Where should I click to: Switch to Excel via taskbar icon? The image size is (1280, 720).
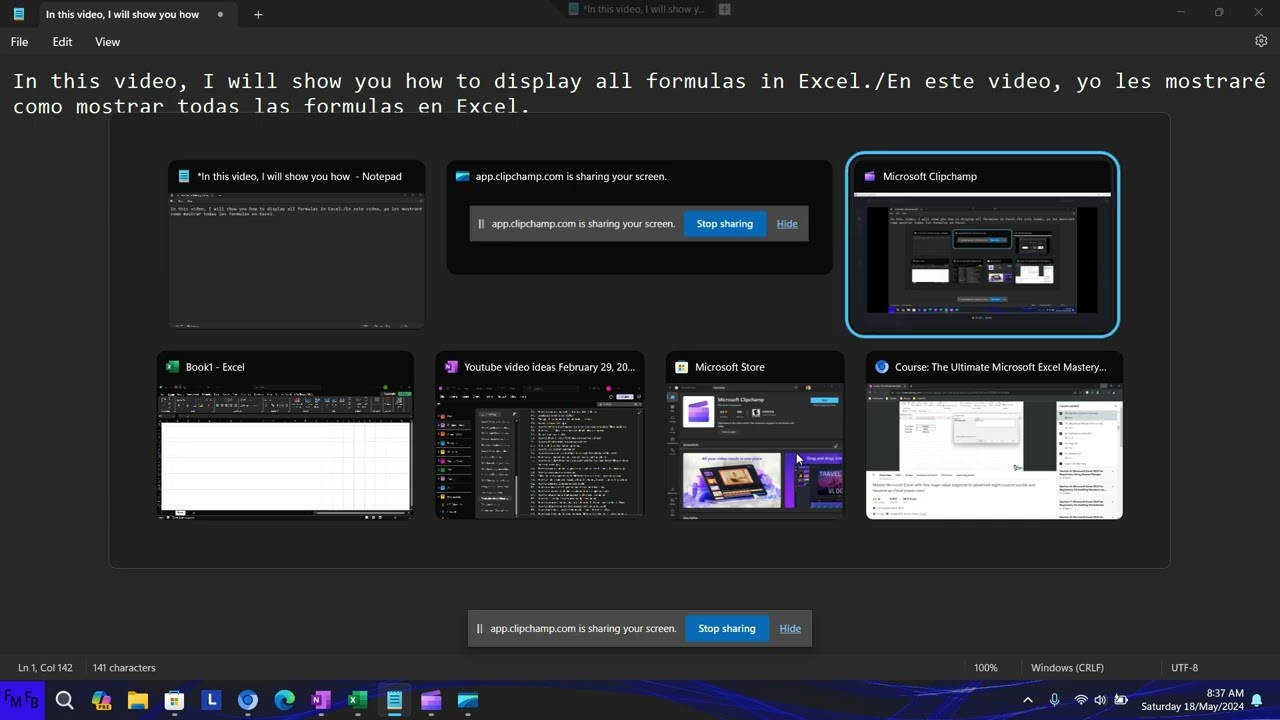coord(357,700)
